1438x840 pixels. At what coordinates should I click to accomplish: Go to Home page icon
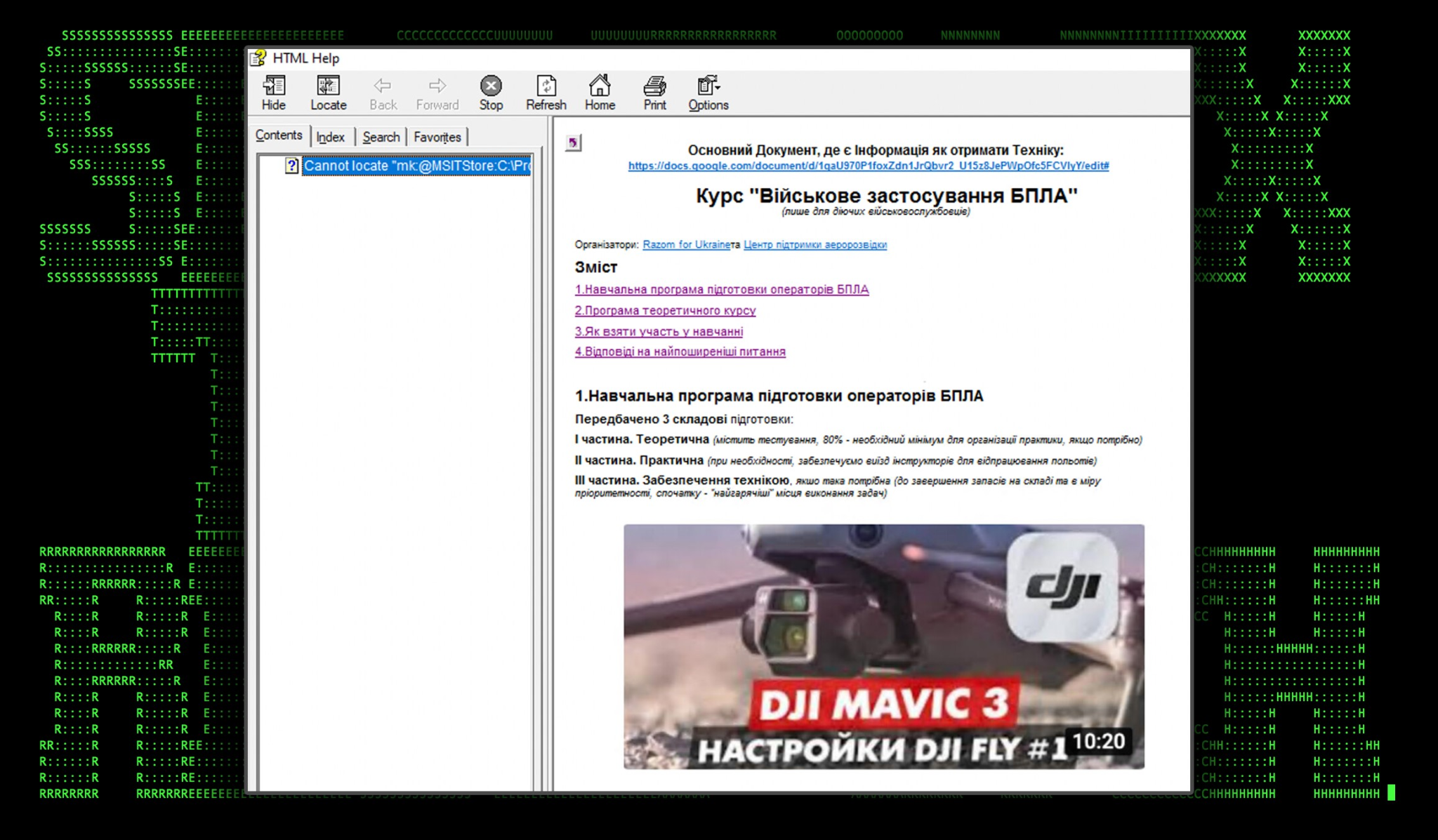599,92
